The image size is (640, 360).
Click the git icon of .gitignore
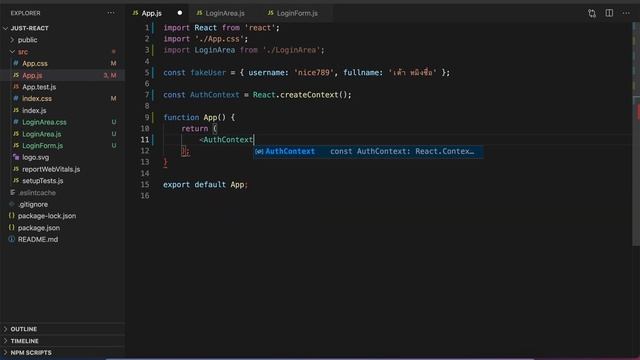[x=11, y=204]
